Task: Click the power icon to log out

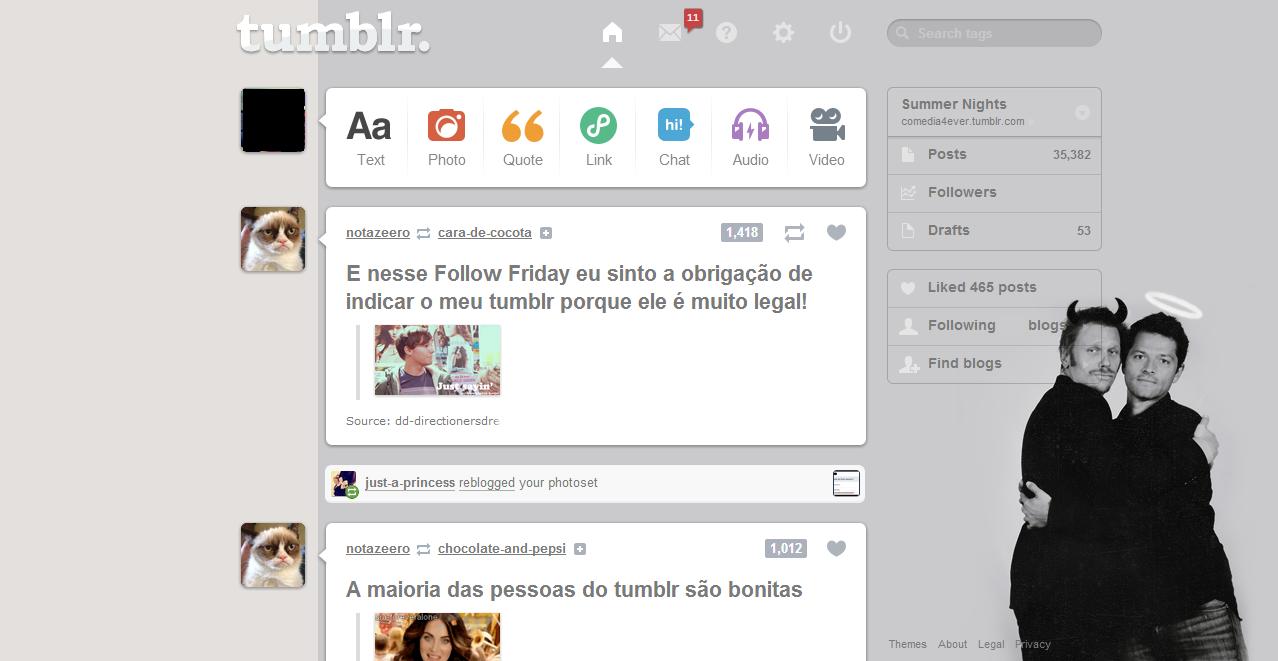Action: click(840, 33)
